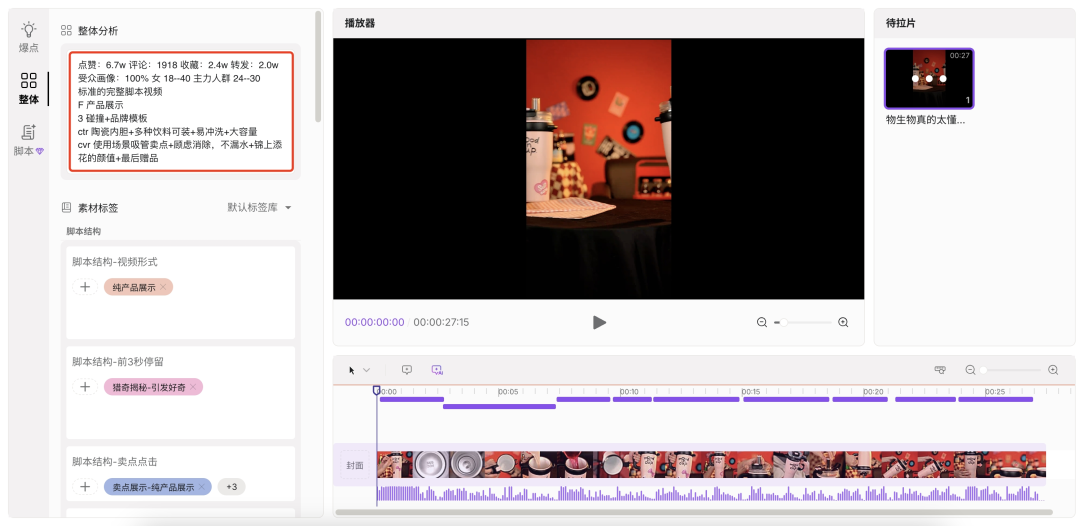The width and height of the screenshot is (1080, 526).
Task: Click the 素材标签 book icon
Action: (x=66, y=207)
